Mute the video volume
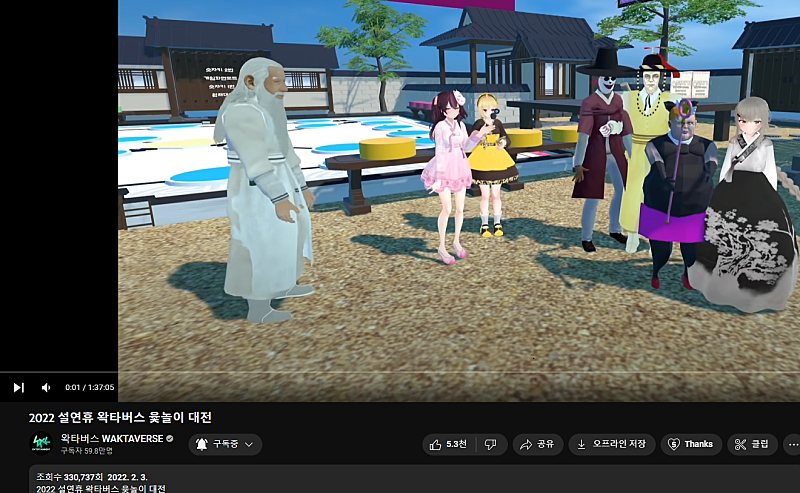 pos(46,387)
